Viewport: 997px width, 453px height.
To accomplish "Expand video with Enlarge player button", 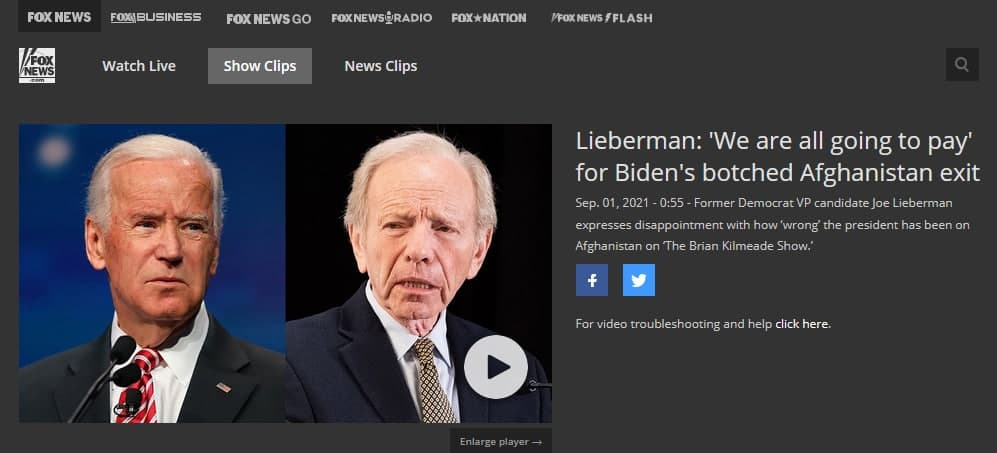I will [501, 442].
